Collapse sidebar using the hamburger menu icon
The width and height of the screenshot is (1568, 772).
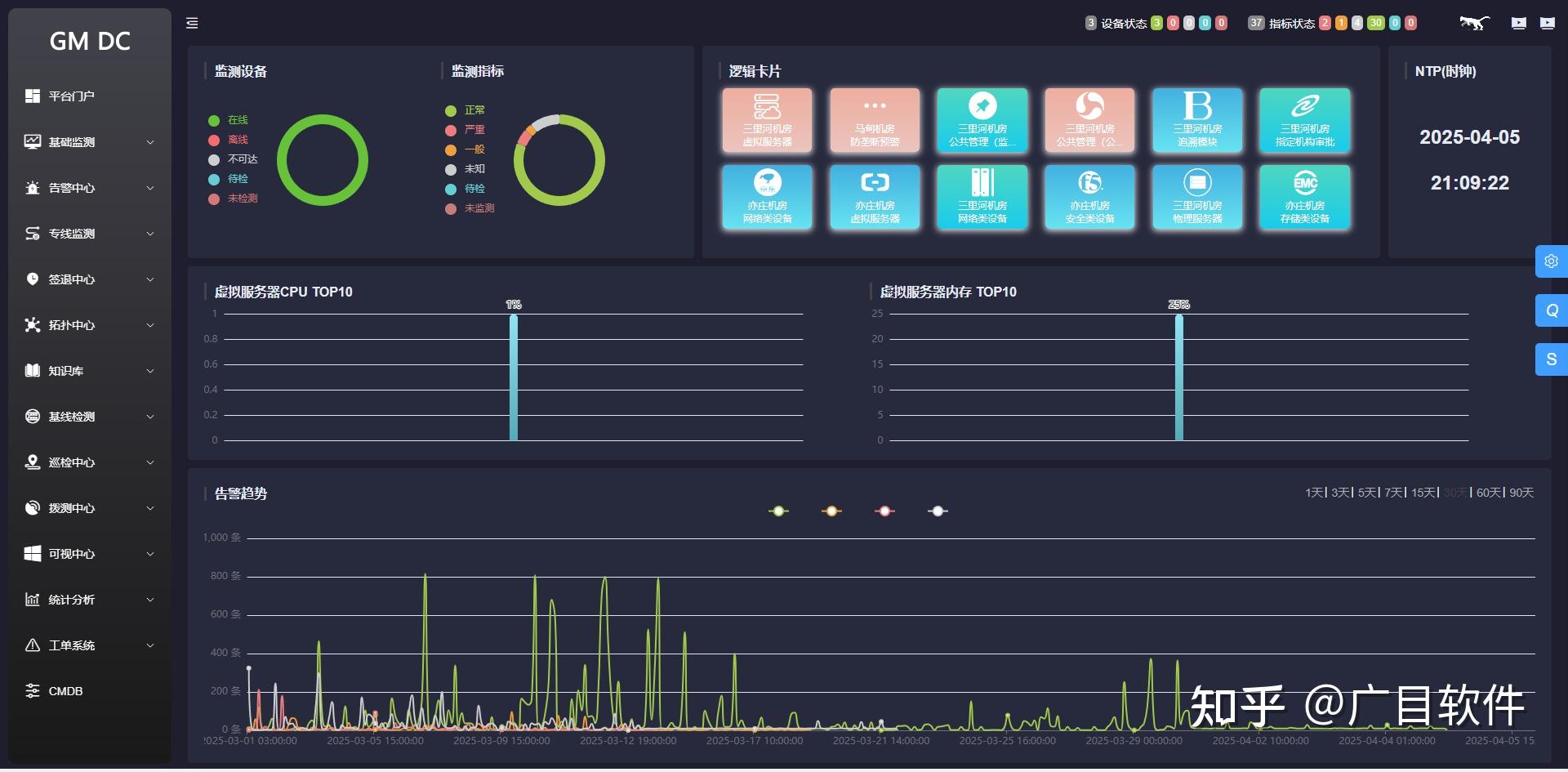tap(192, 23)
